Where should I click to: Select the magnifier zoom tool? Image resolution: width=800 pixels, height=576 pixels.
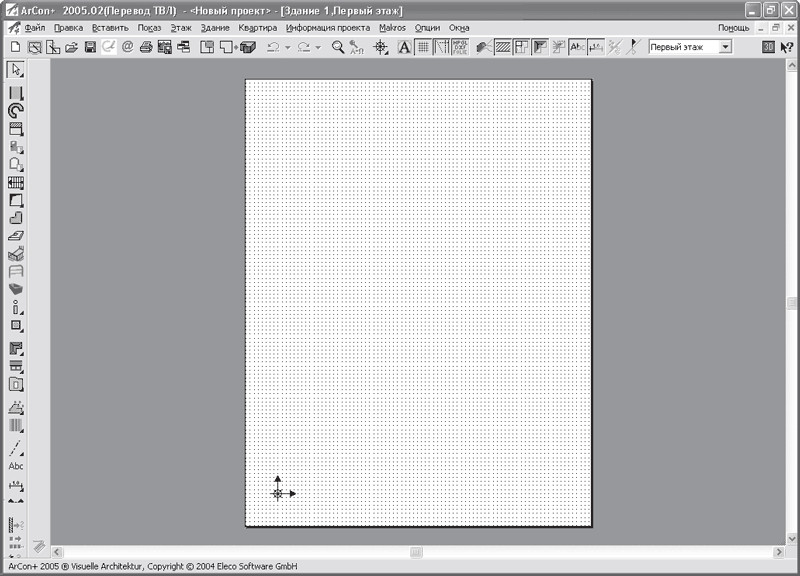tap(338, 47)
